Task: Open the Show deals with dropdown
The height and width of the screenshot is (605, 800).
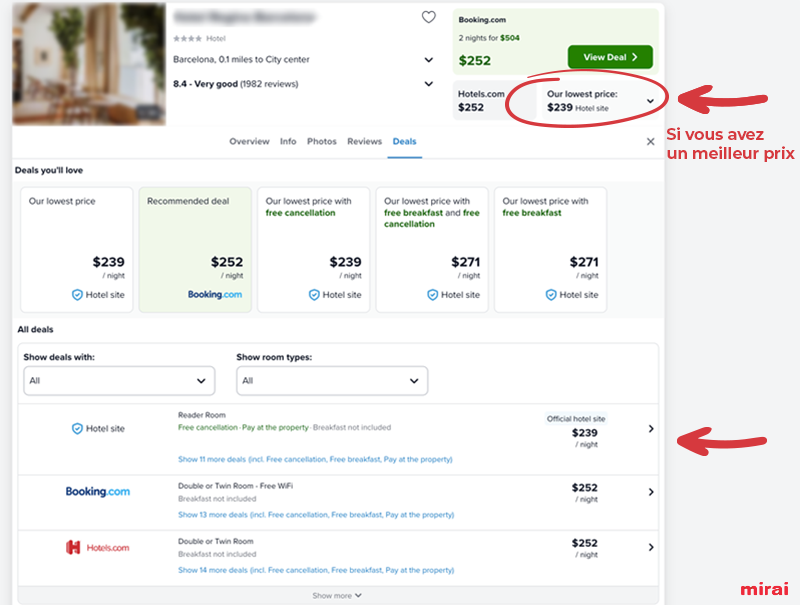Action: 118,381
